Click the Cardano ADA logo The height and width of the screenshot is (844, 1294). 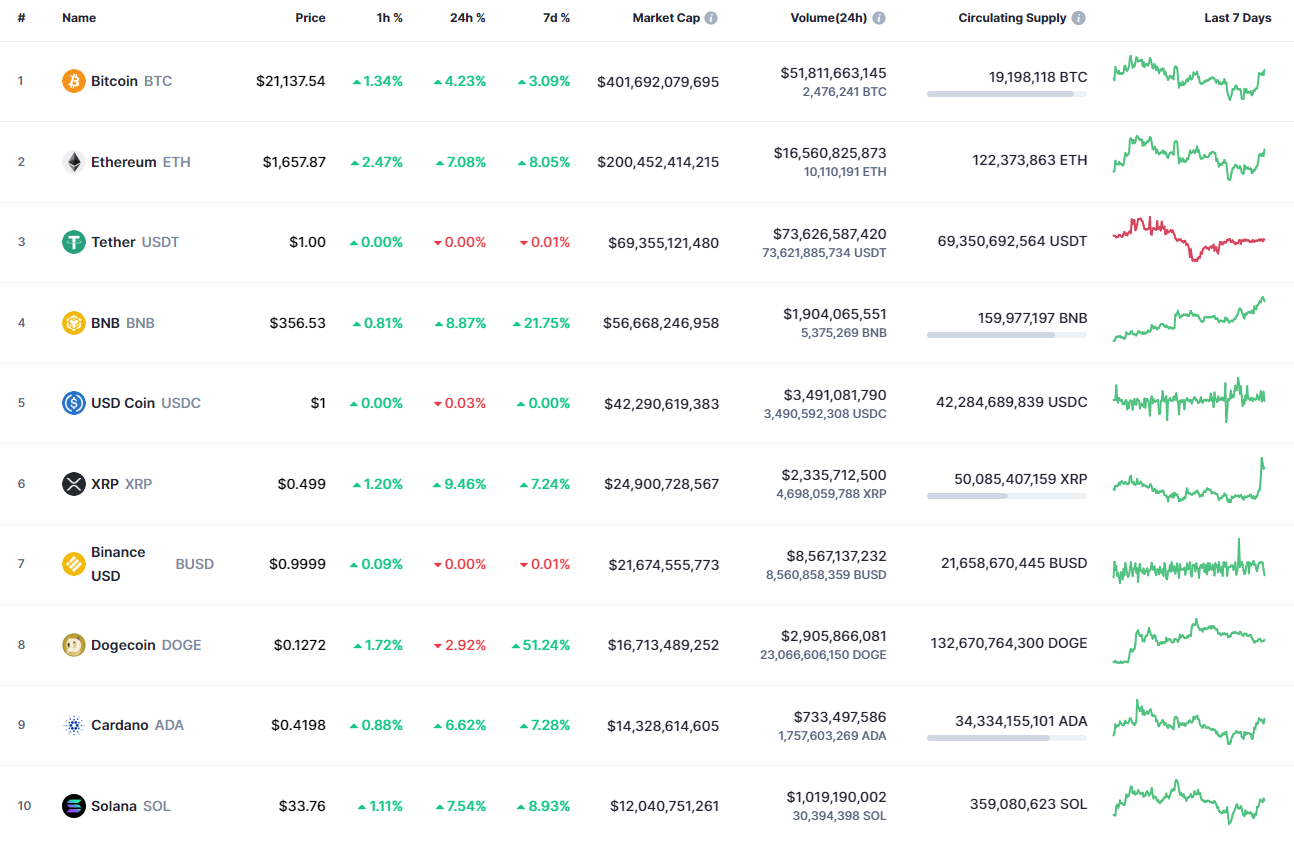(x=74, y=725)
